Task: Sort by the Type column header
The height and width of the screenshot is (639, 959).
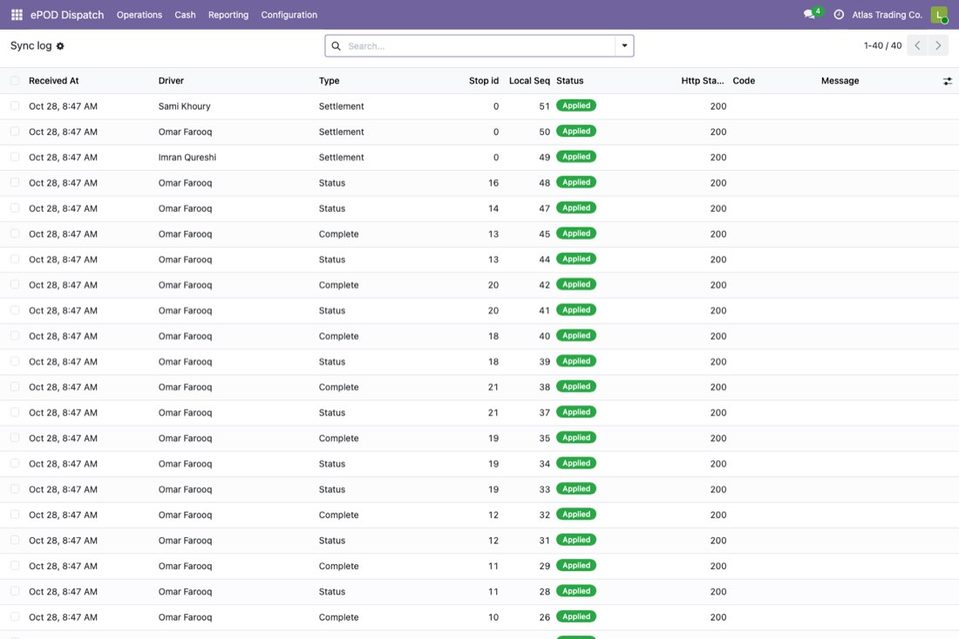Action: pos(329,81)
